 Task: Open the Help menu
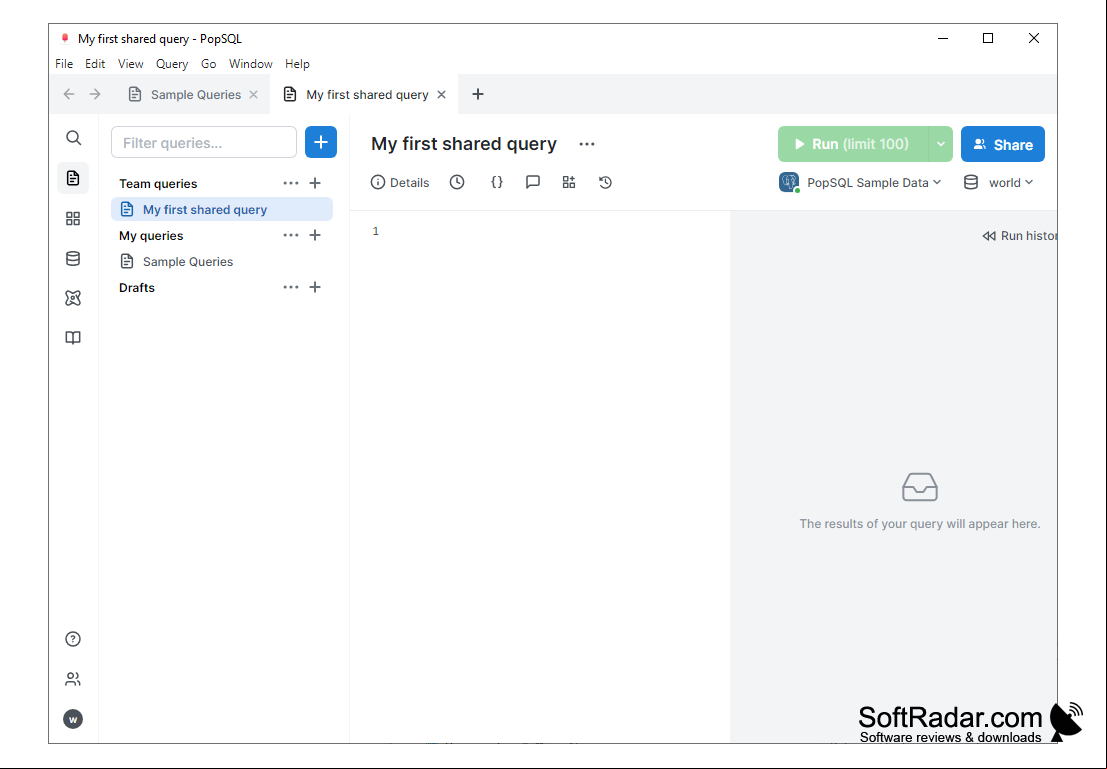coord(297,64)
